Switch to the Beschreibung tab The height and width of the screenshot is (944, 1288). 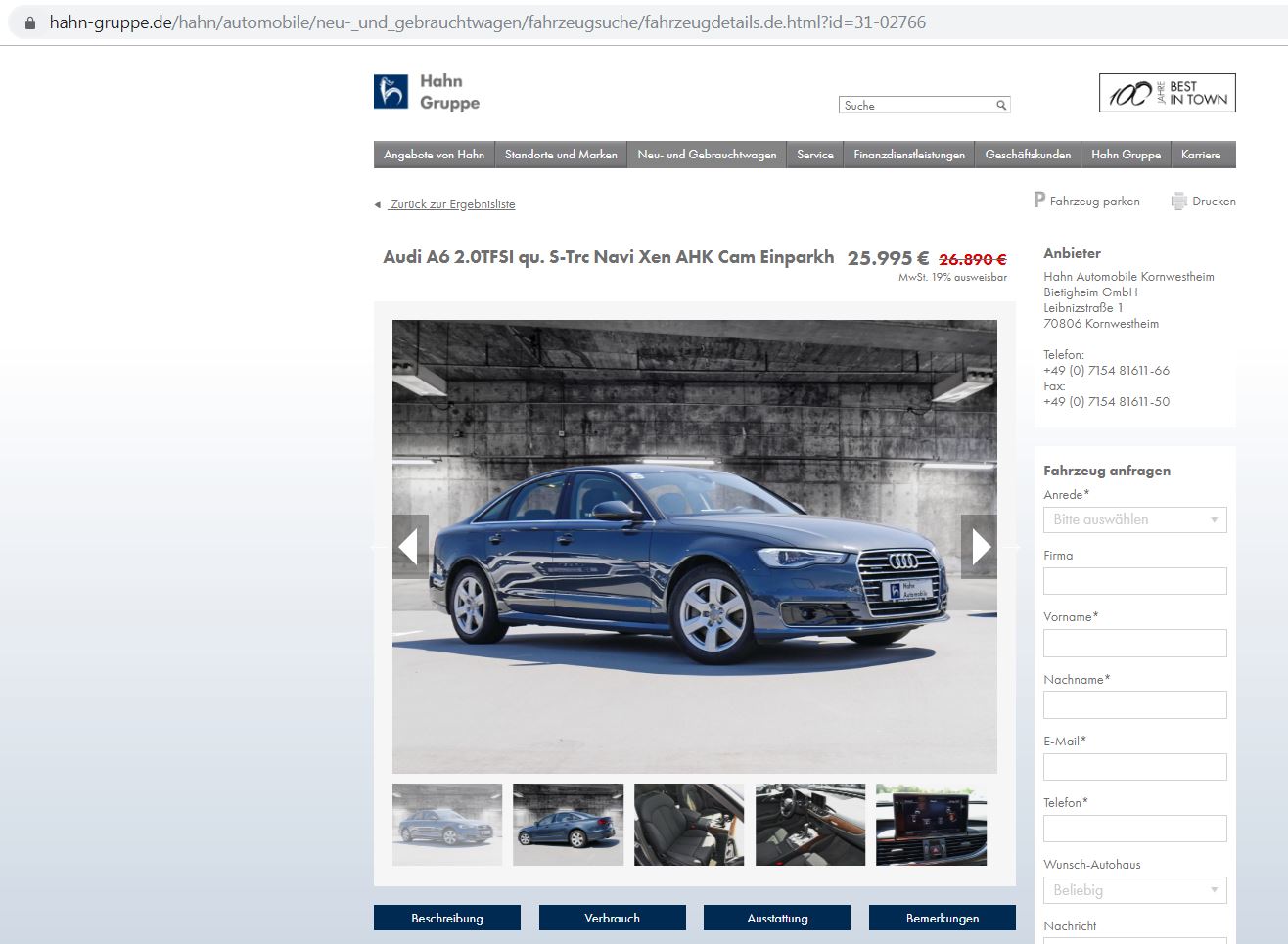(x=447, y=918)
